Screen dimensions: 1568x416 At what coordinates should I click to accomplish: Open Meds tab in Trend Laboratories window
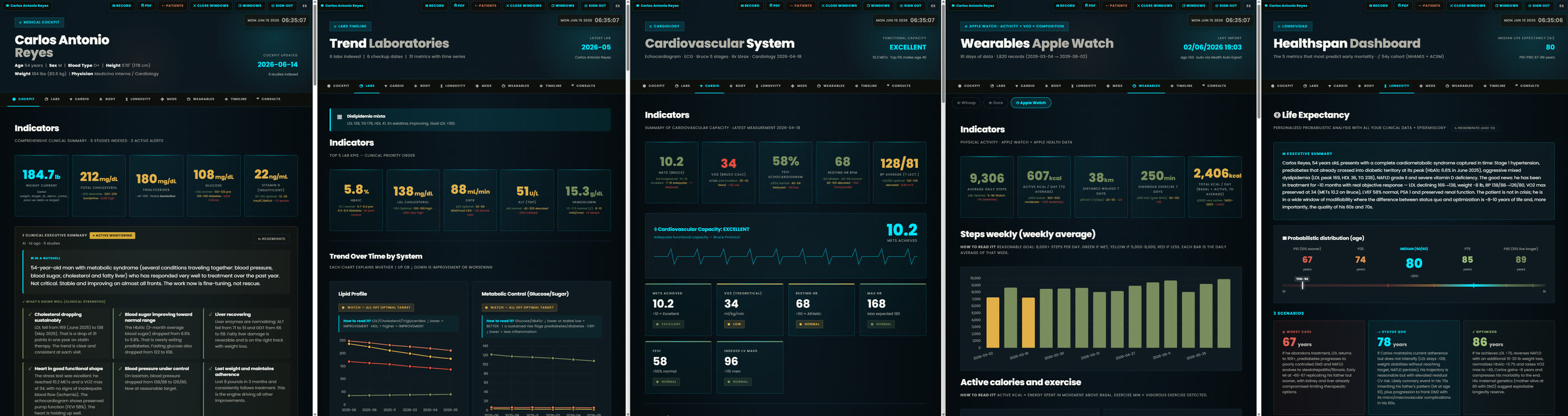click(x=484, y=86)
